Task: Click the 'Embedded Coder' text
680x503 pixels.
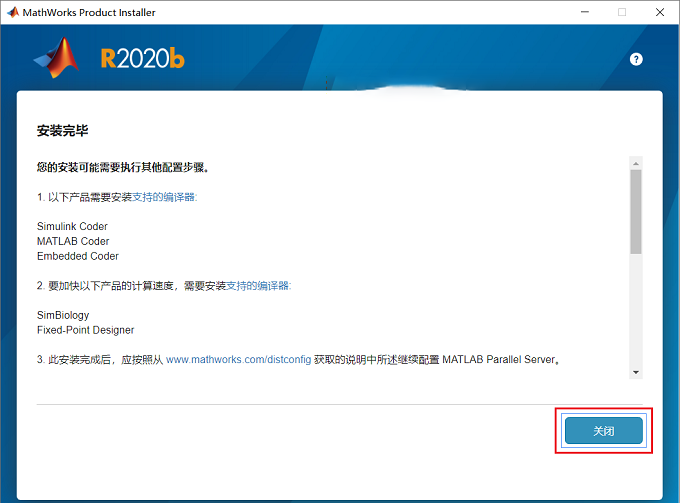Action: click(78, 256)
